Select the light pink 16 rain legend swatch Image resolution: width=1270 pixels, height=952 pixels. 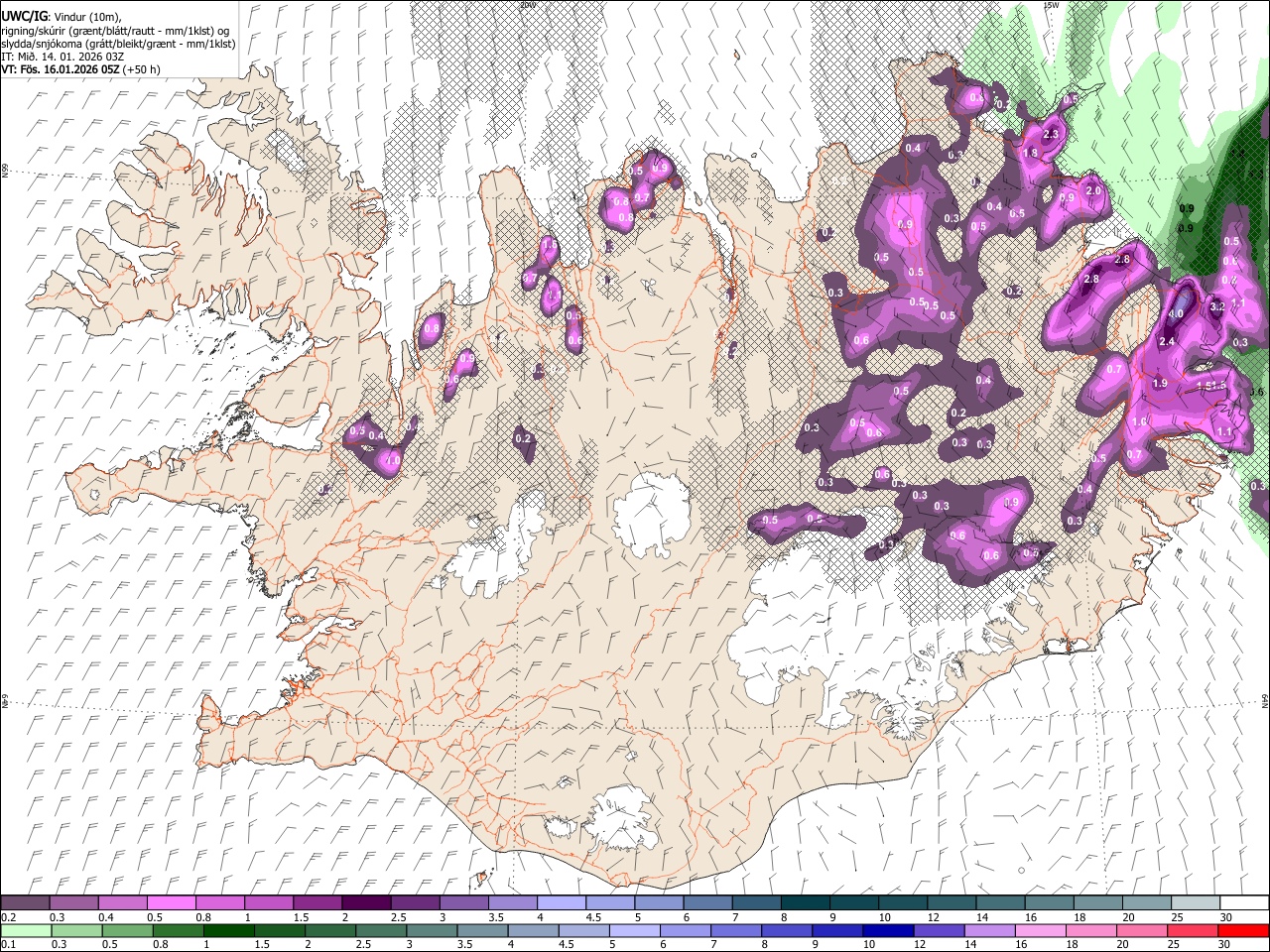(x=1040, y=930)
